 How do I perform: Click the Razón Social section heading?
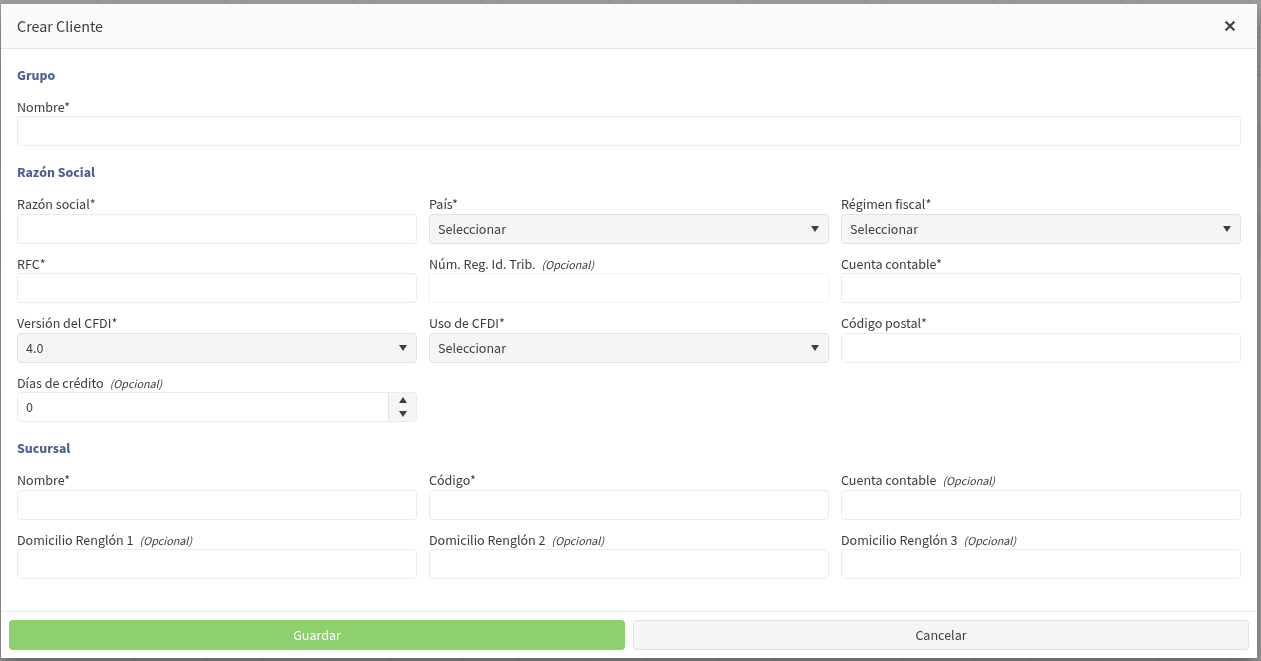[56, 172]
